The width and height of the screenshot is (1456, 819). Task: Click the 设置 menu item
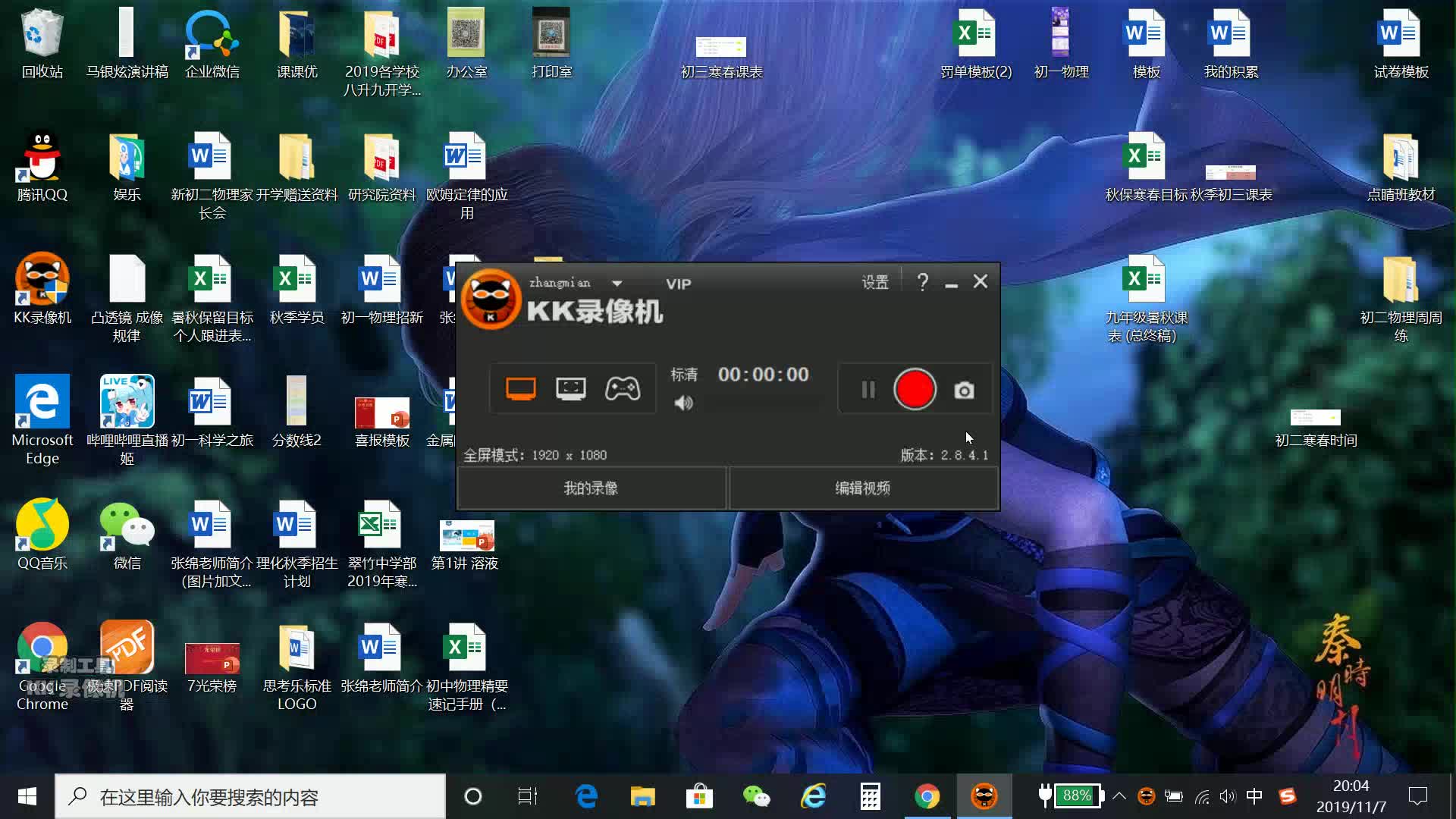point(873,282)
